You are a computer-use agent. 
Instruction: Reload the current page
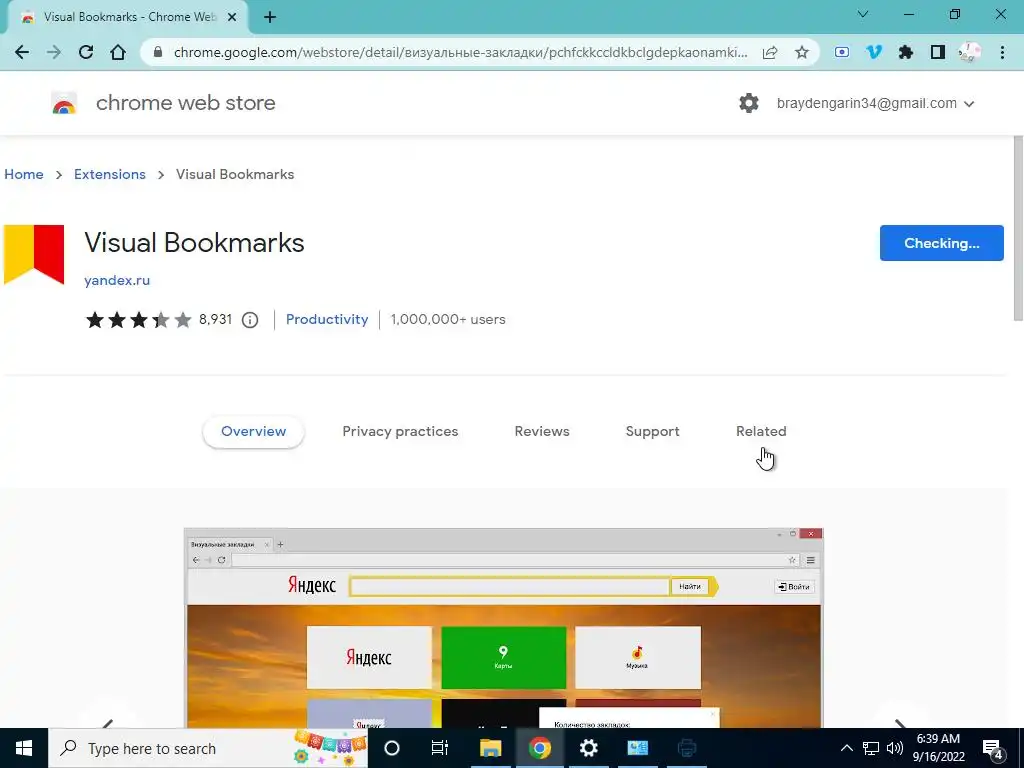pos(86,52)
